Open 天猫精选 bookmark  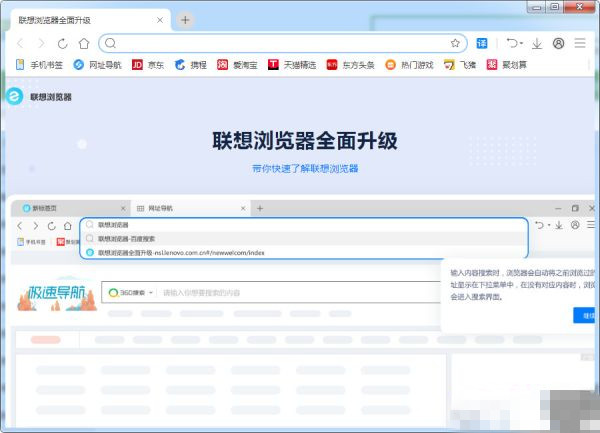[292, 65]
